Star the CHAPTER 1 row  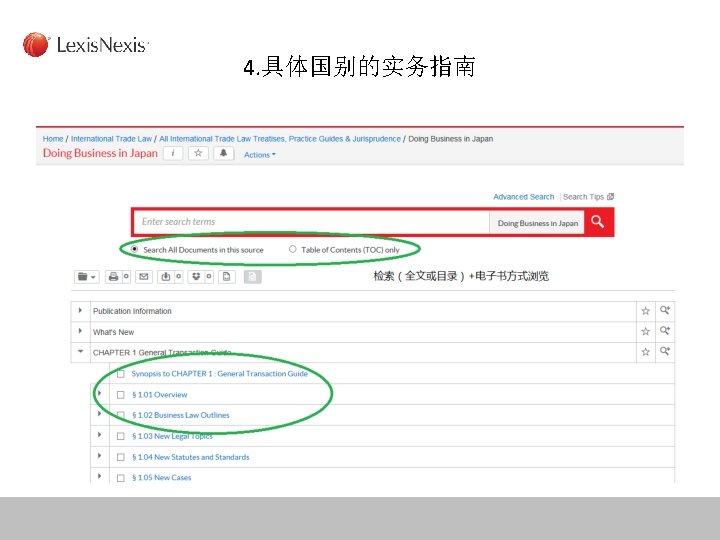(x=646, y=352)
